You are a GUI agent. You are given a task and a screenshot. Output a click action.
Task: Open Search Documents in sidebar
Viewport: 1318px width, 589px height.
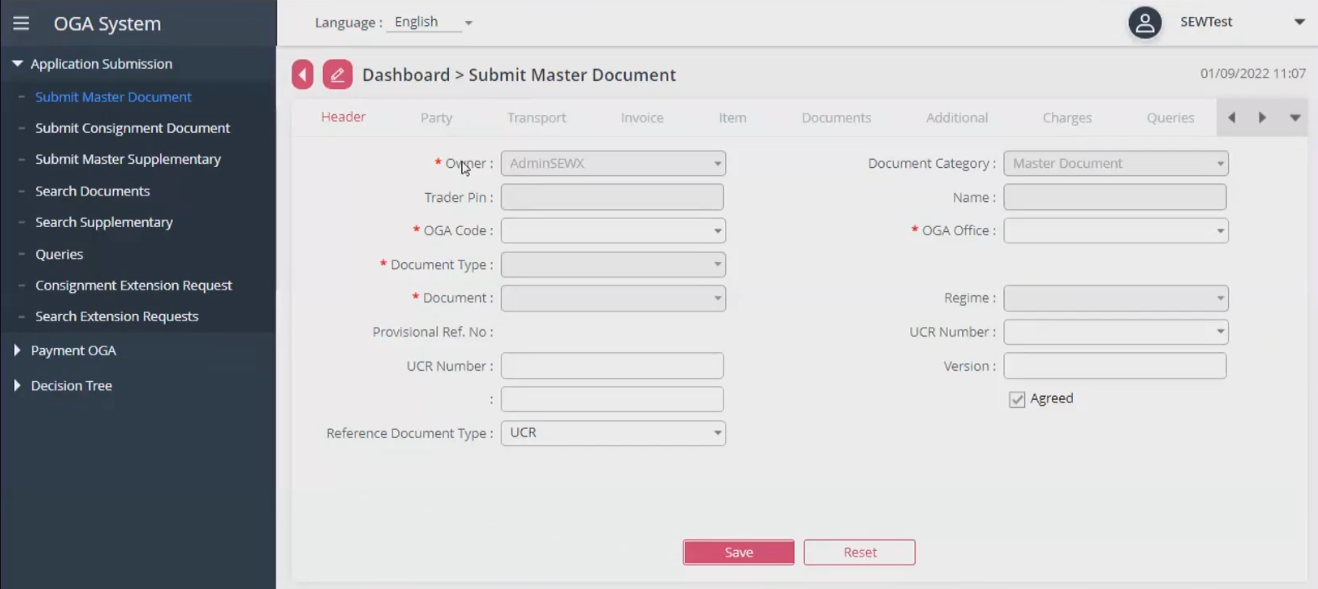(x=92, y=191)
